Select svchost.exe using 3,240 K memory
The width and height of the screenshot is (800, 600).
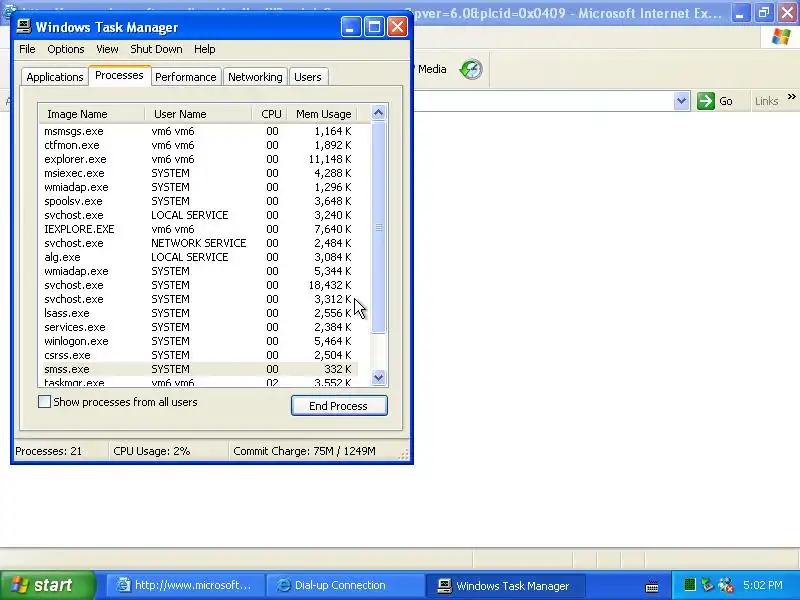pos(198,215)
